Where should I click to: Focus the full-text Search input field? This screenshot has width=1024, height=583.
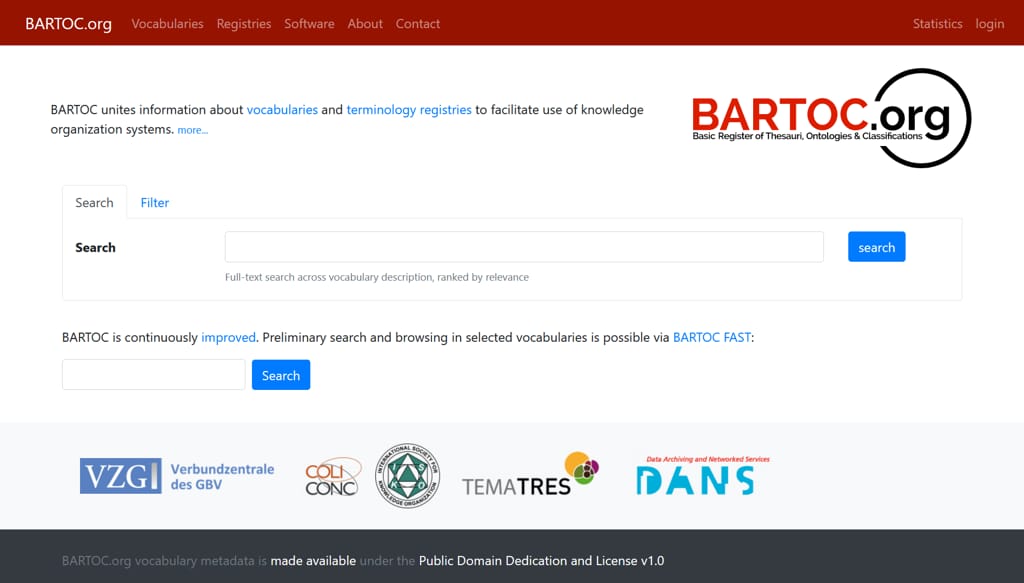click(x=524, y=247)
